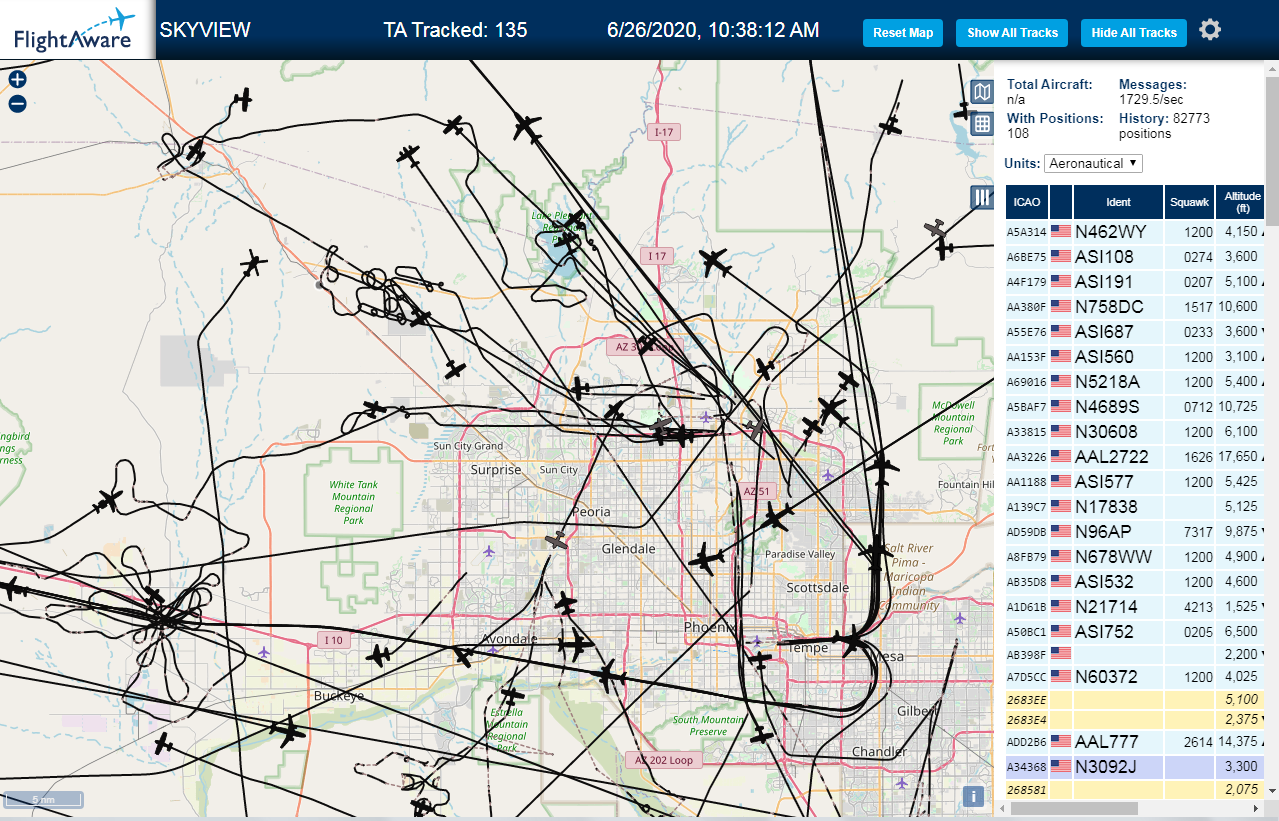The image size is (1279, 821).
Task: Click Hide All Tracks button
Action: tap(1134, 32)
